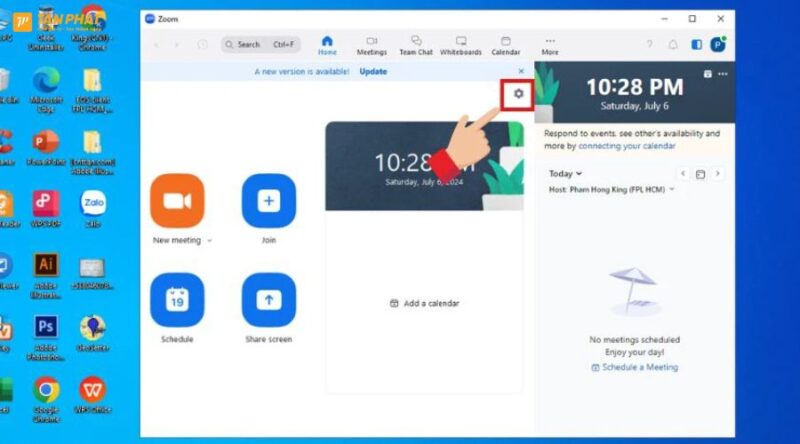
Task: Open notifications bell icon
Action: point(673,45)
